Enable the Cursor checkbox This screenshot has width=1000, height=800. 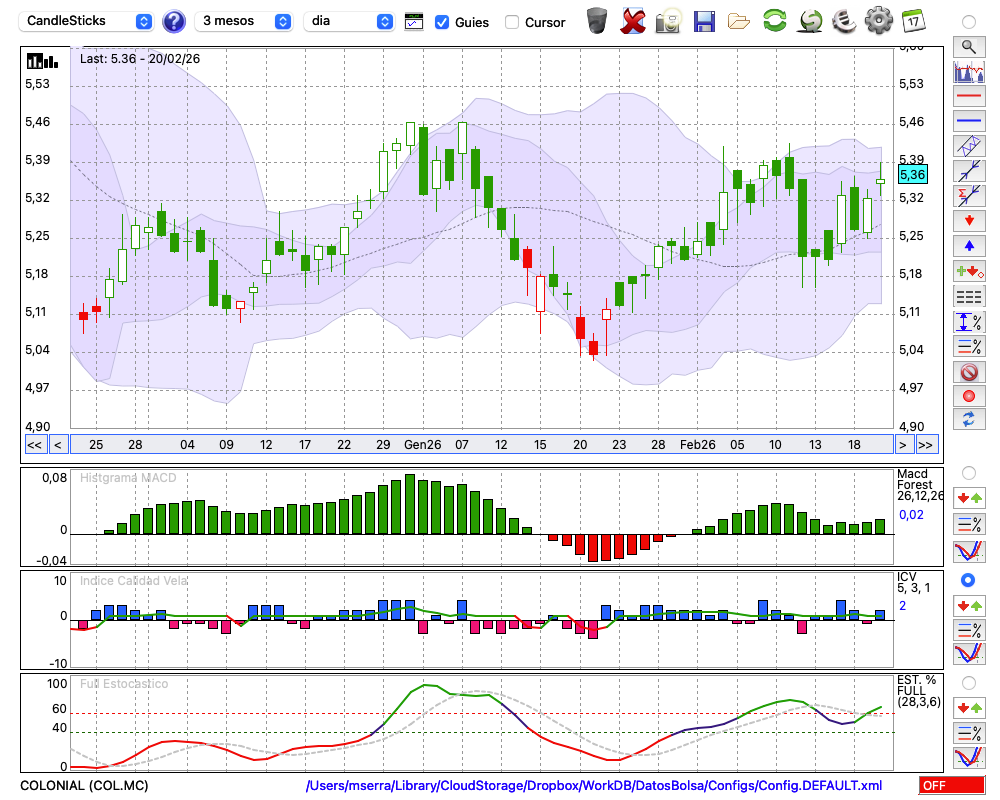point(512,22)
